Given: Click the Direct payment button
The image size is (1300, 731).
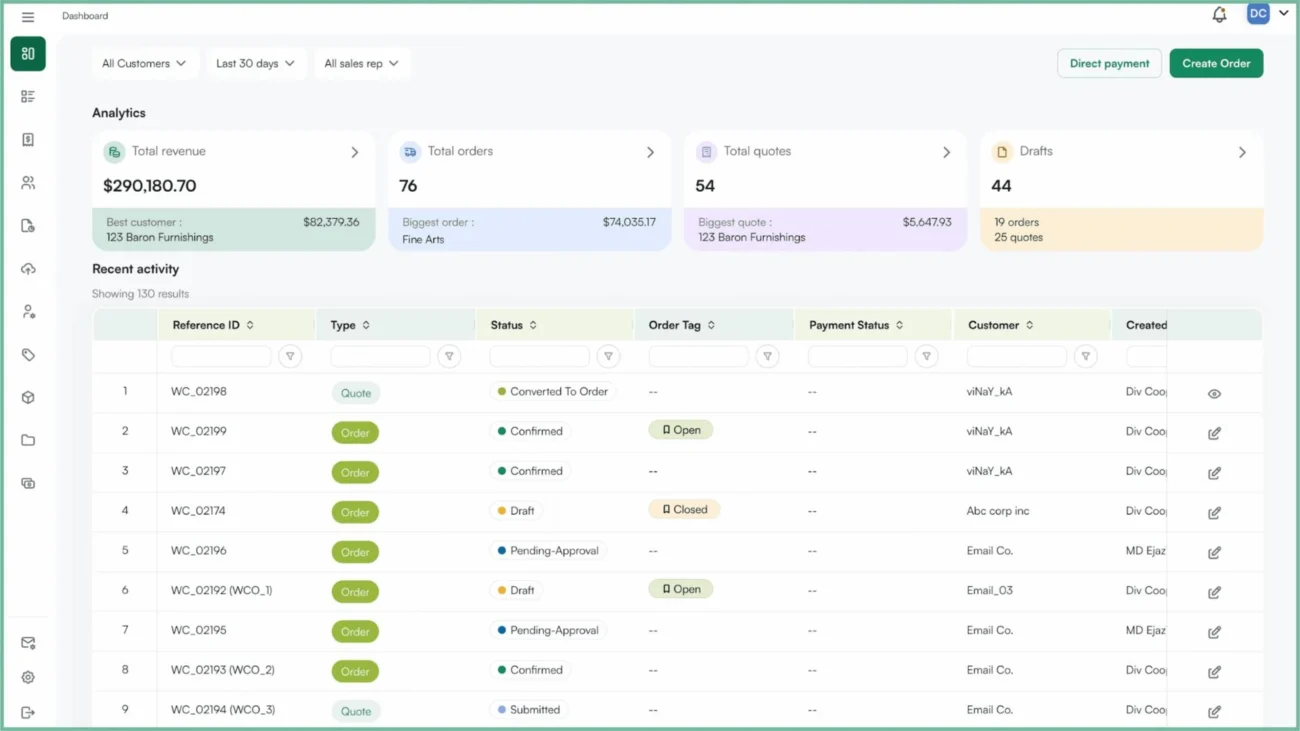Looking at the screenshot, I should click(x=1109, y=62).
